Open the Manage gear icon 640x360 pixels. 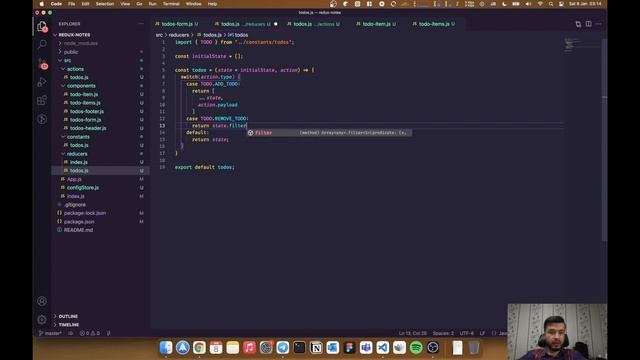(x=42, y=320)
